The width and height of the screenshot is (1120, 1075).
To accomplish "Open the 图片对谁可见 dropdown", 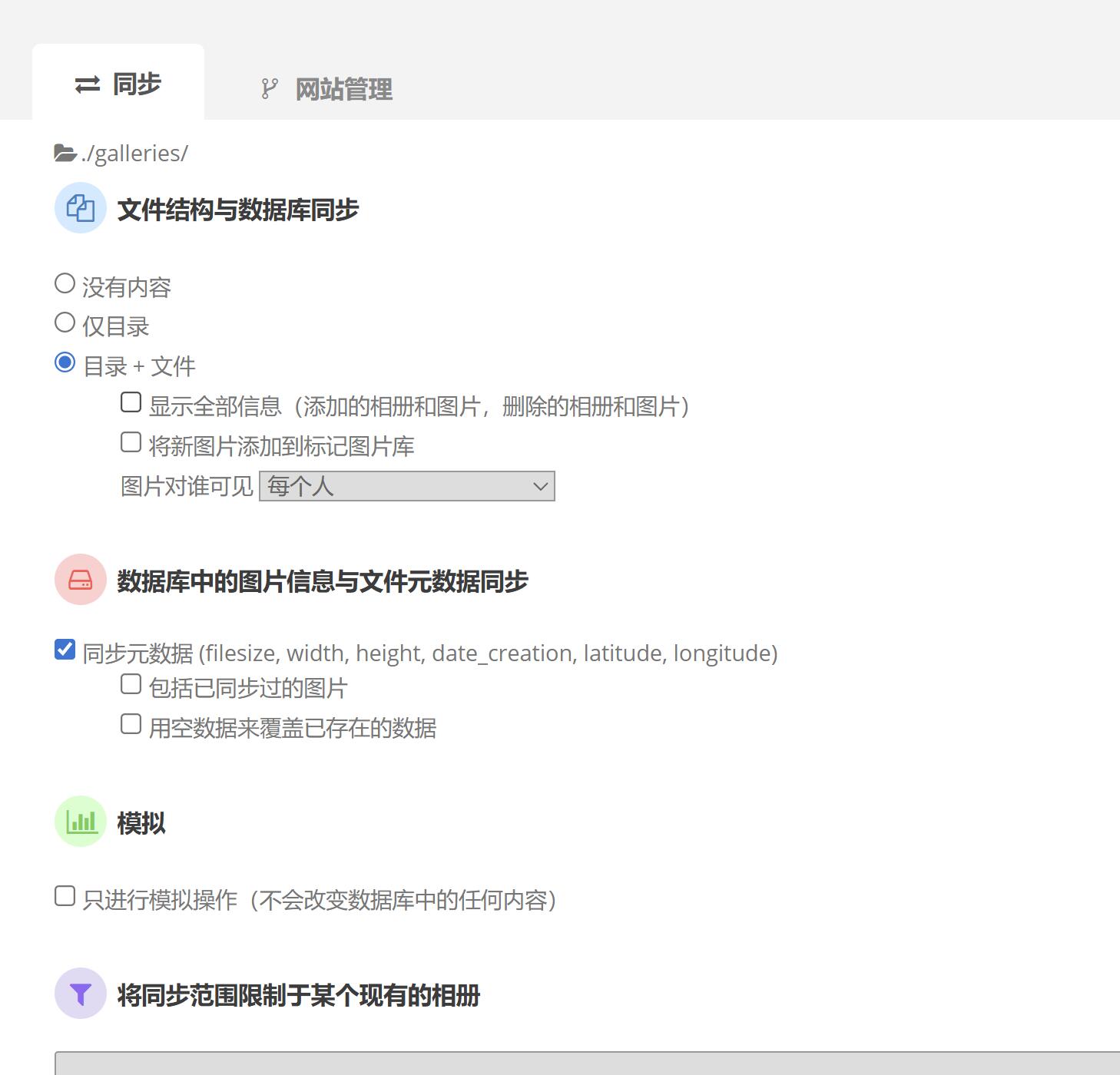I will [407, 486].
